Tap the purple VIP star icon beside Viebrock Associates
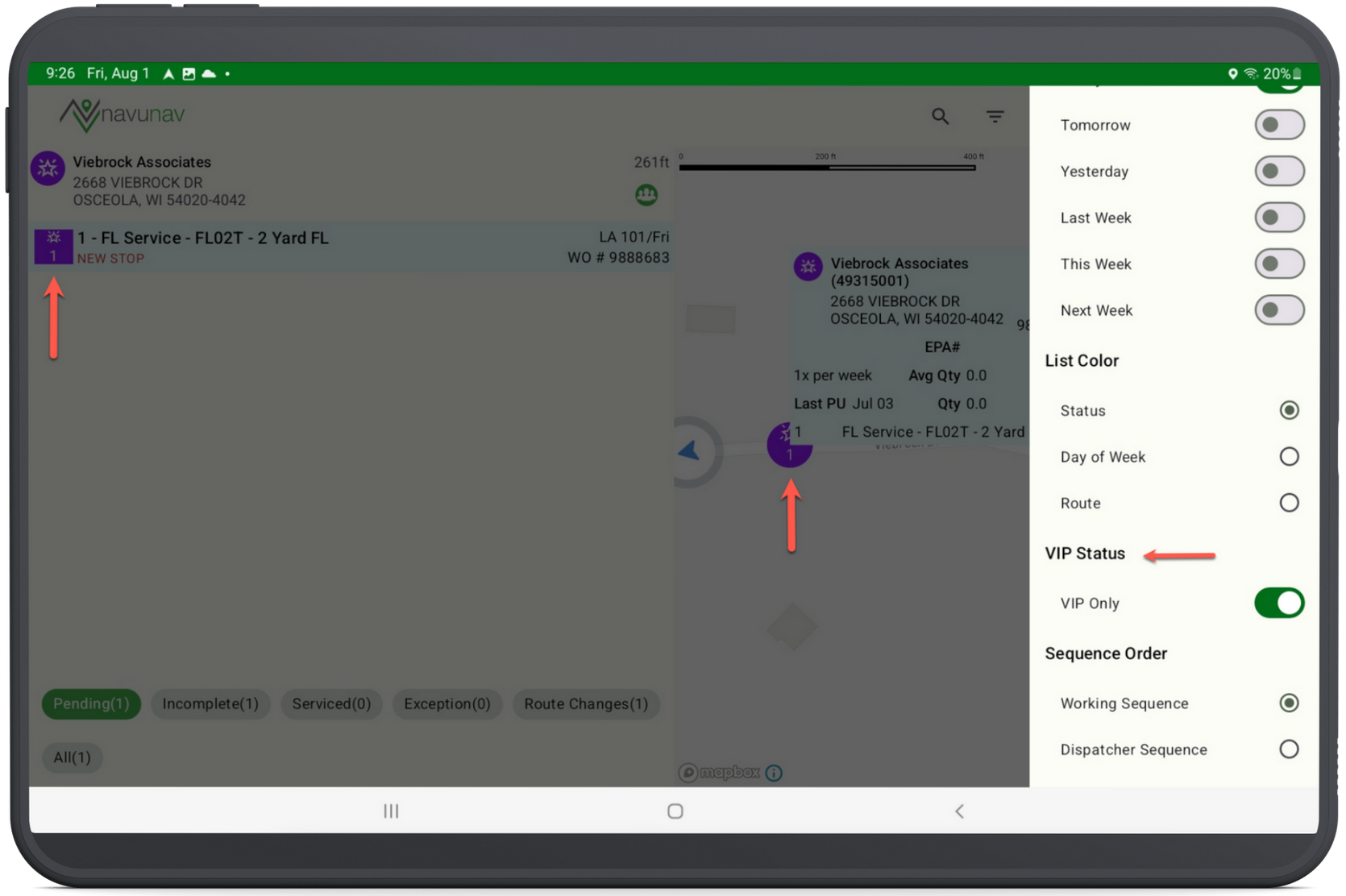The width and height of the screenshot is (1346, 896). pos(48,168)
